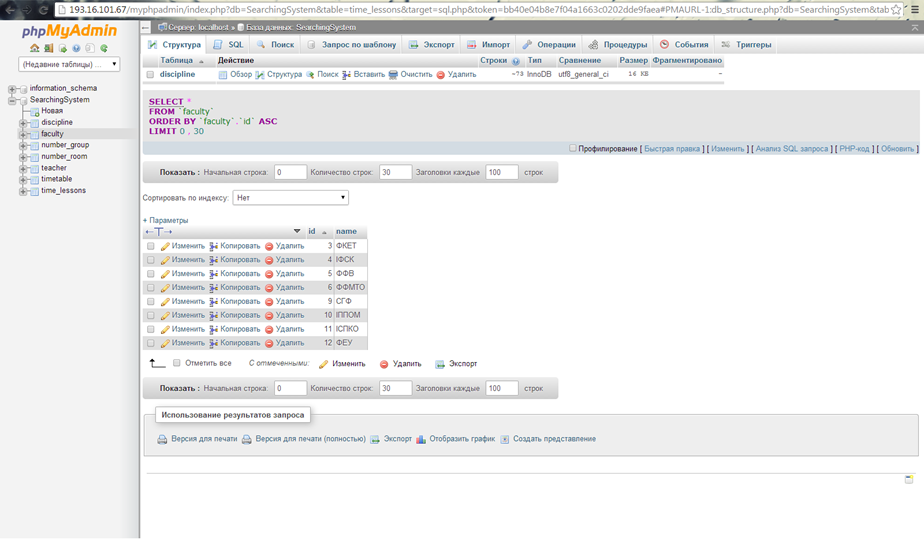Click the + Параметры options link
The width and height of the screenshot is (924, 551).
point(165,220)
